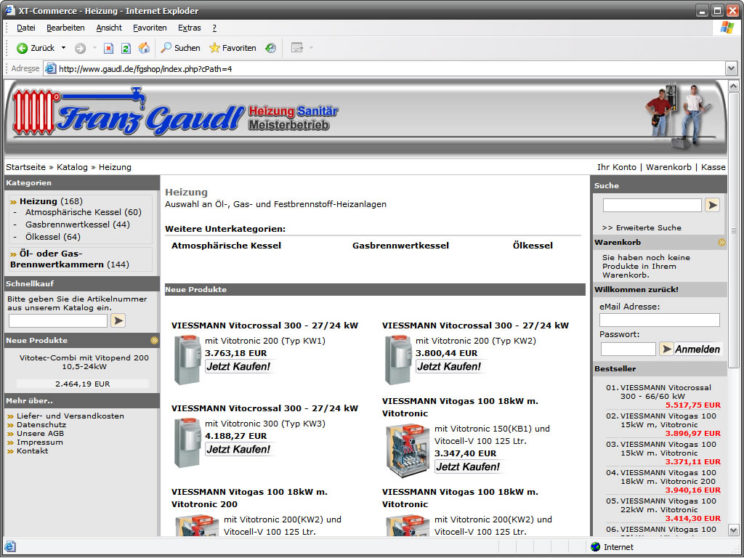Open the Ihr Konto link
Viewport: 744px width, 558px height.
616,167
